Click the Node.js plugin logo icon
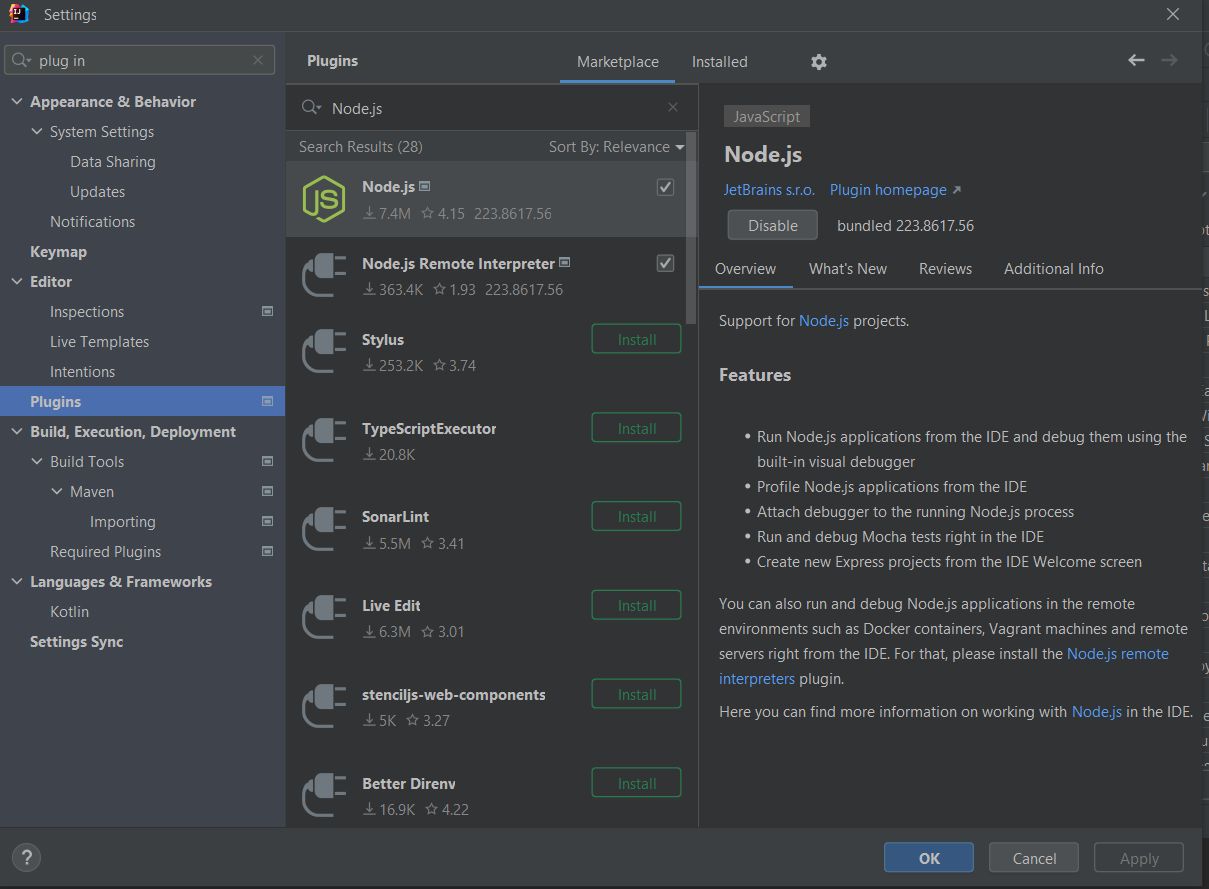1209x889 pixels. (324, 198)
